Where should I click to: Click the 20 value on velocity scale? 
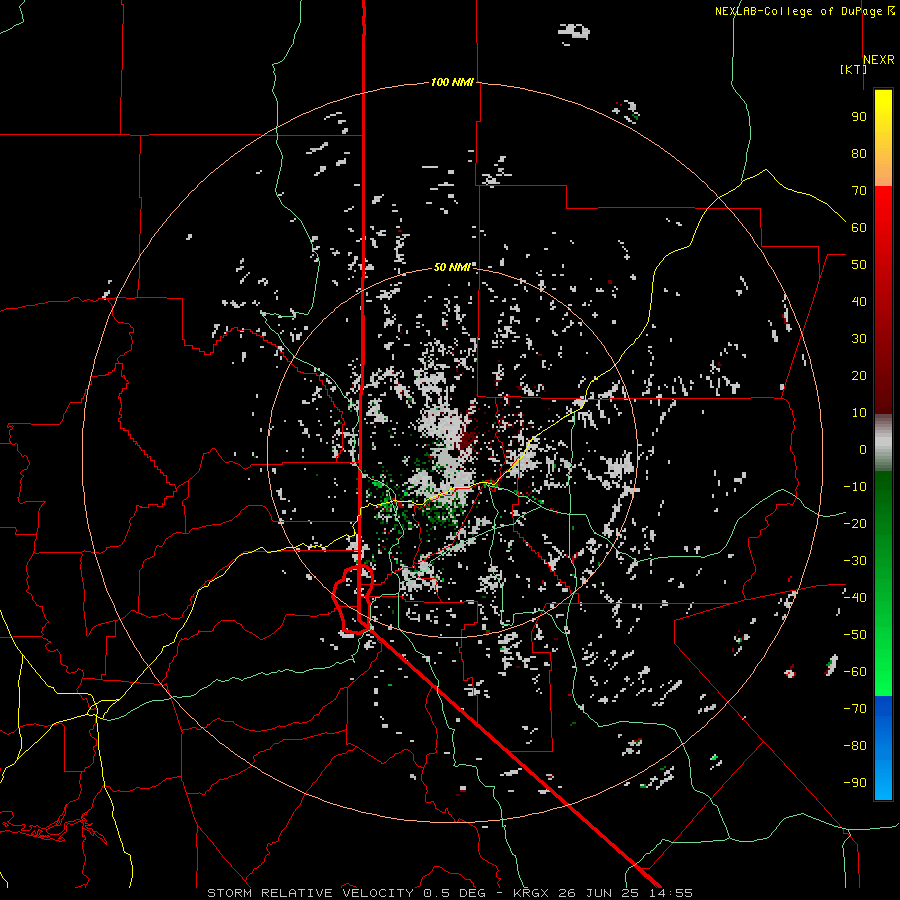pyautogui.click(x=859, y=375)
